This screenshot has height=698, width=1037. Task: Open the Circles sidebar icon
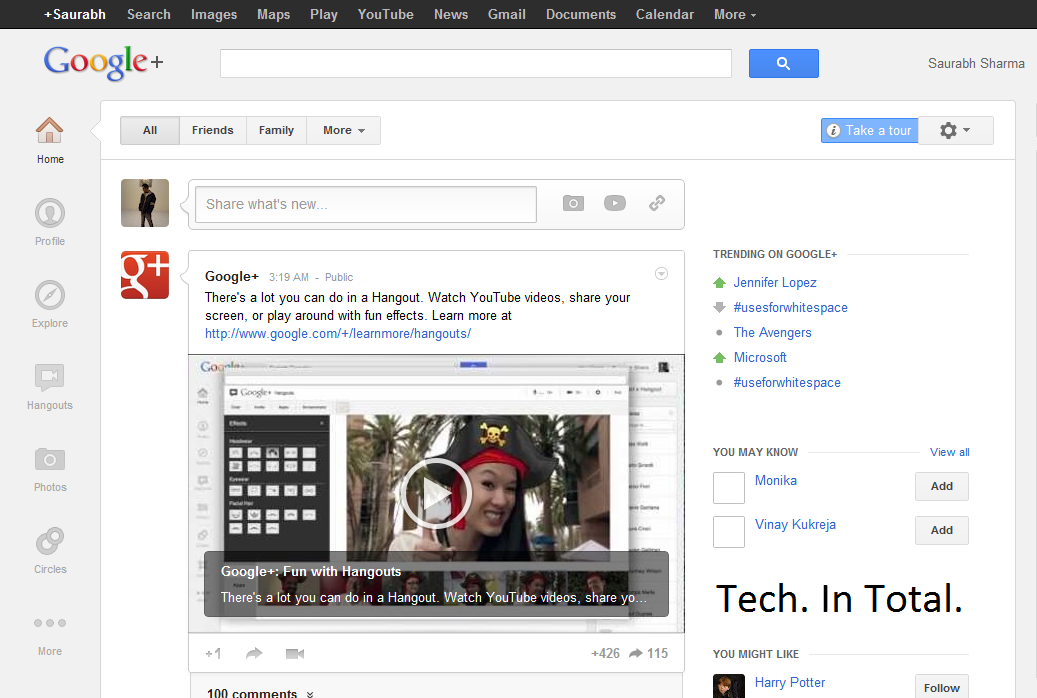[50, 541]
